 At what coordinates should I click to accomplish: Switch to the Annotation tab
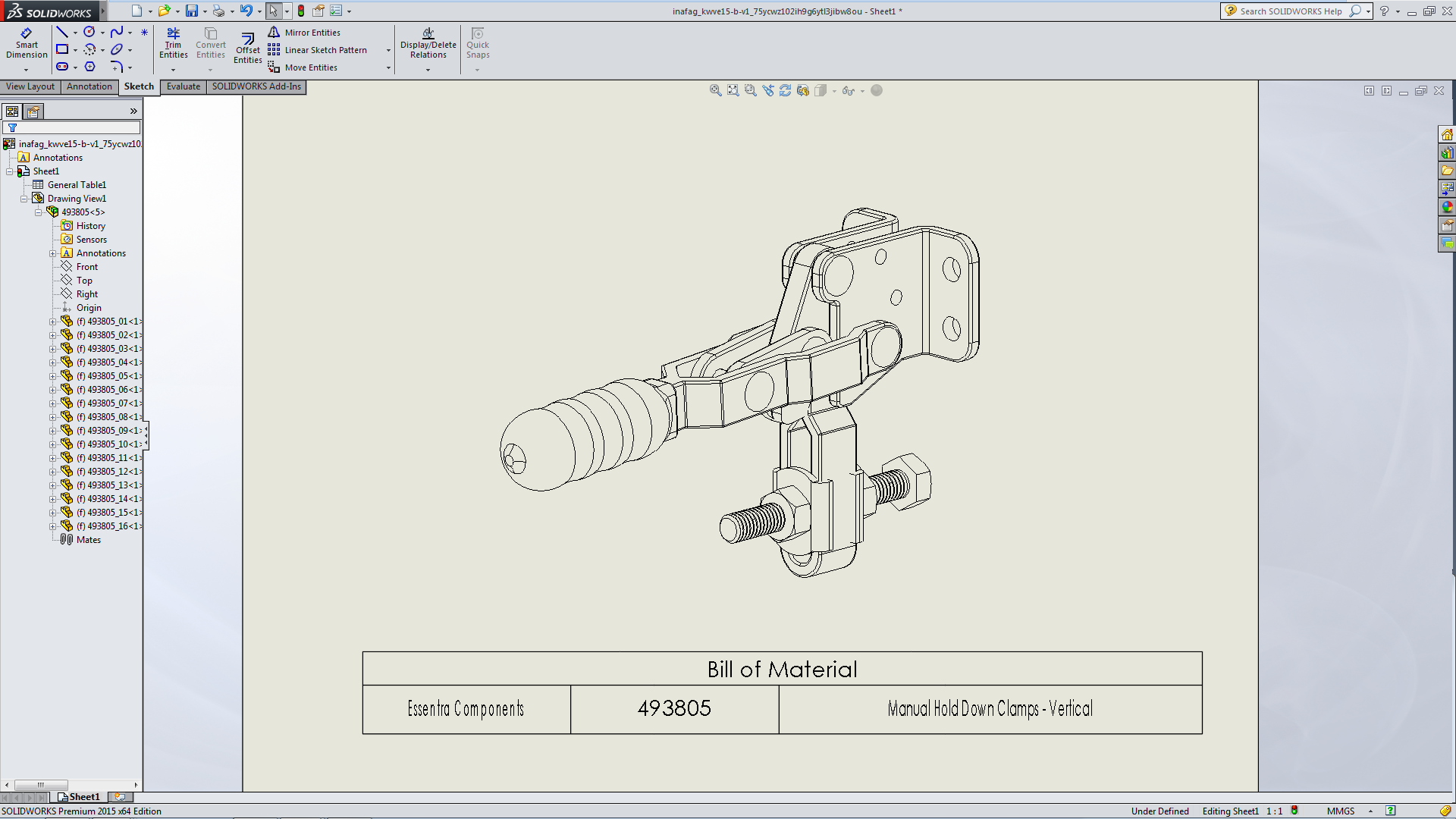tap(89, 86)
